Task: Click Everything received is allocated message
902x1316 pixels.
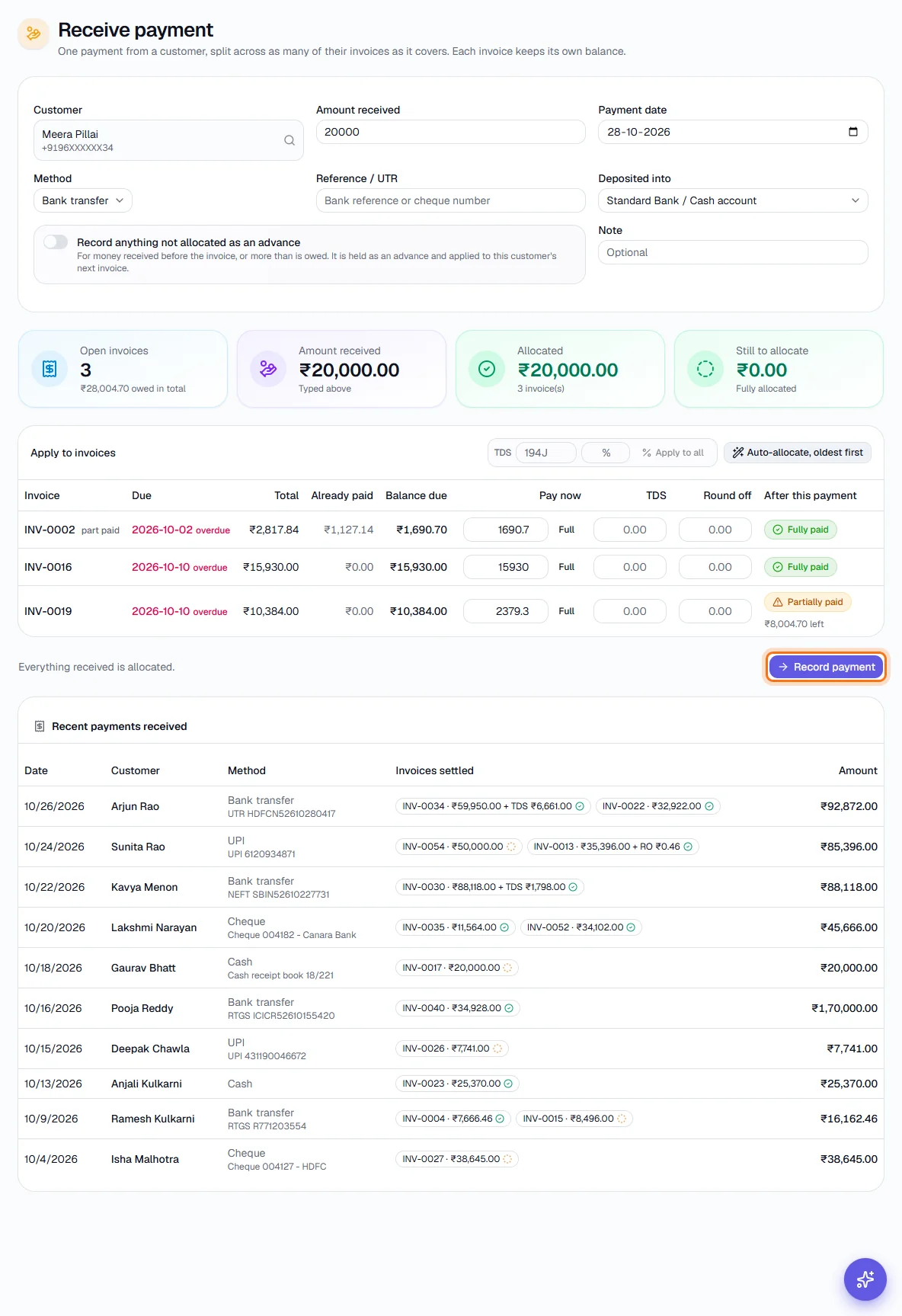Action: pos(97,667)
